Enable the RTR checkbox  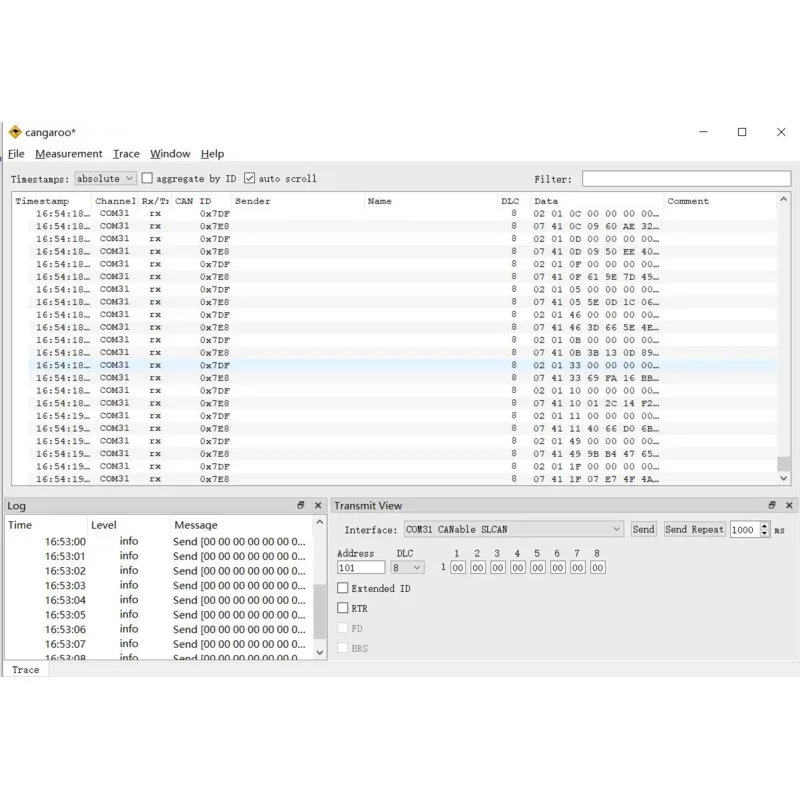coord(343,608)
